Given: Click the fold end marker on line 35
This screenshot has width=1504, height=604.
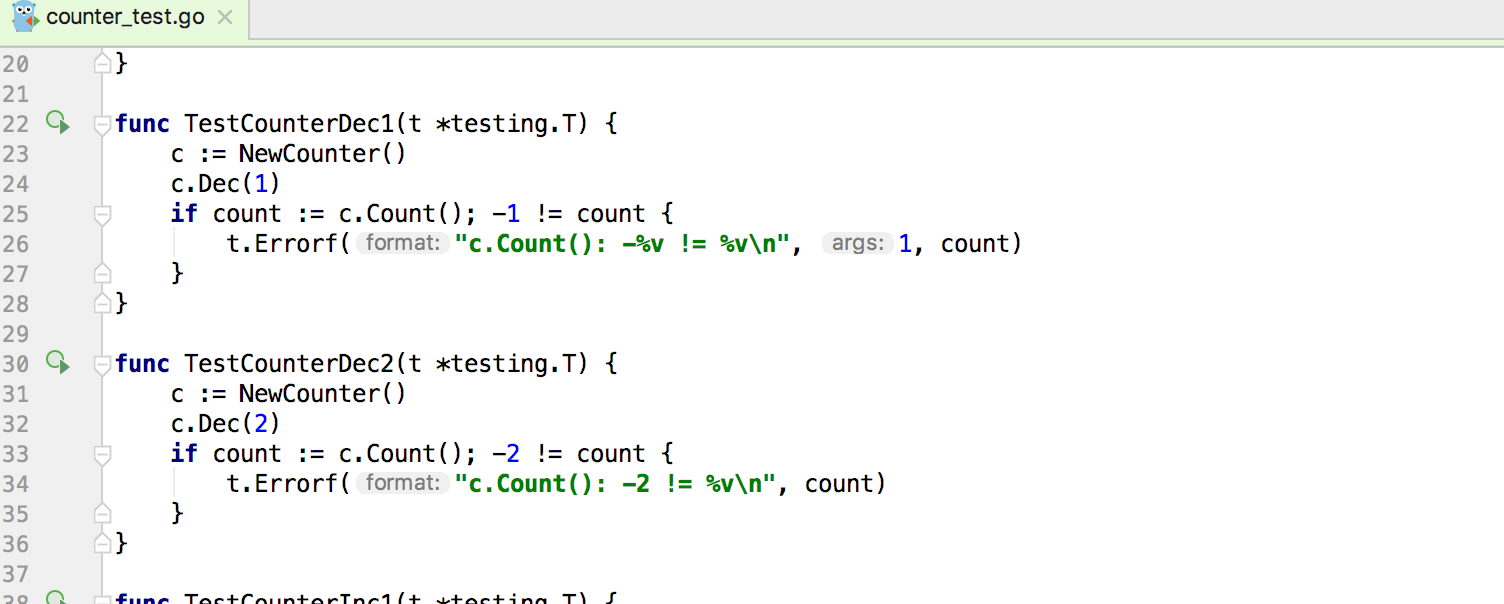Looking at the screenshot, I should (x=102, y=513).
